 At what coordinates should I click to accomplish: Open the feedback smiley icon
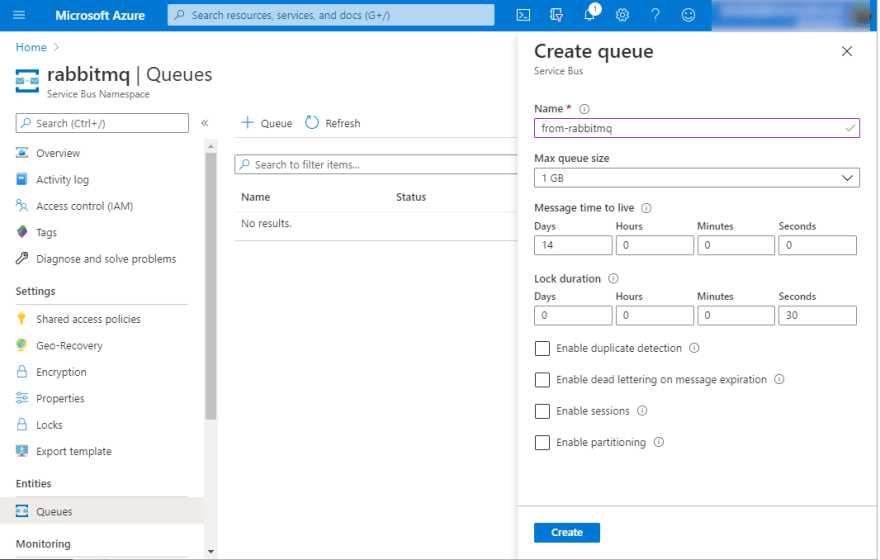(688, 15)
